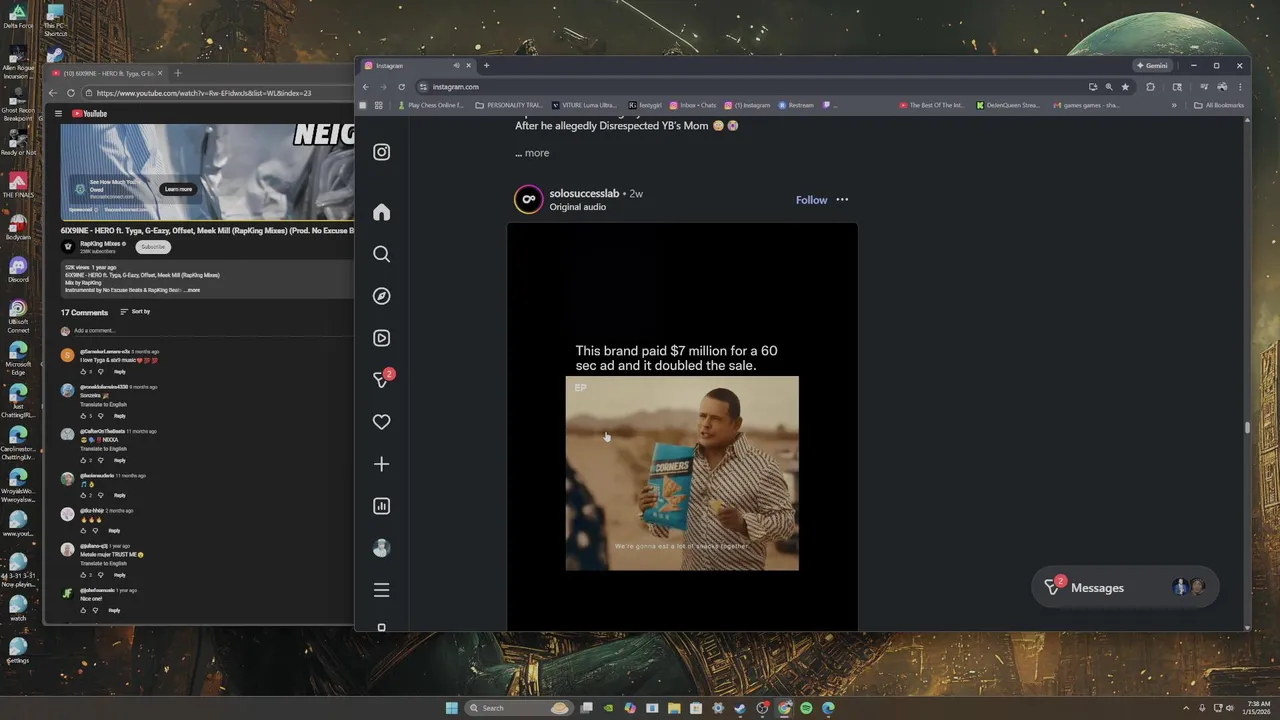Click Subscribe to RapKing Mixes
Image resolution: width=1280 pixels, height=720 pixels.
pos(153,247)
